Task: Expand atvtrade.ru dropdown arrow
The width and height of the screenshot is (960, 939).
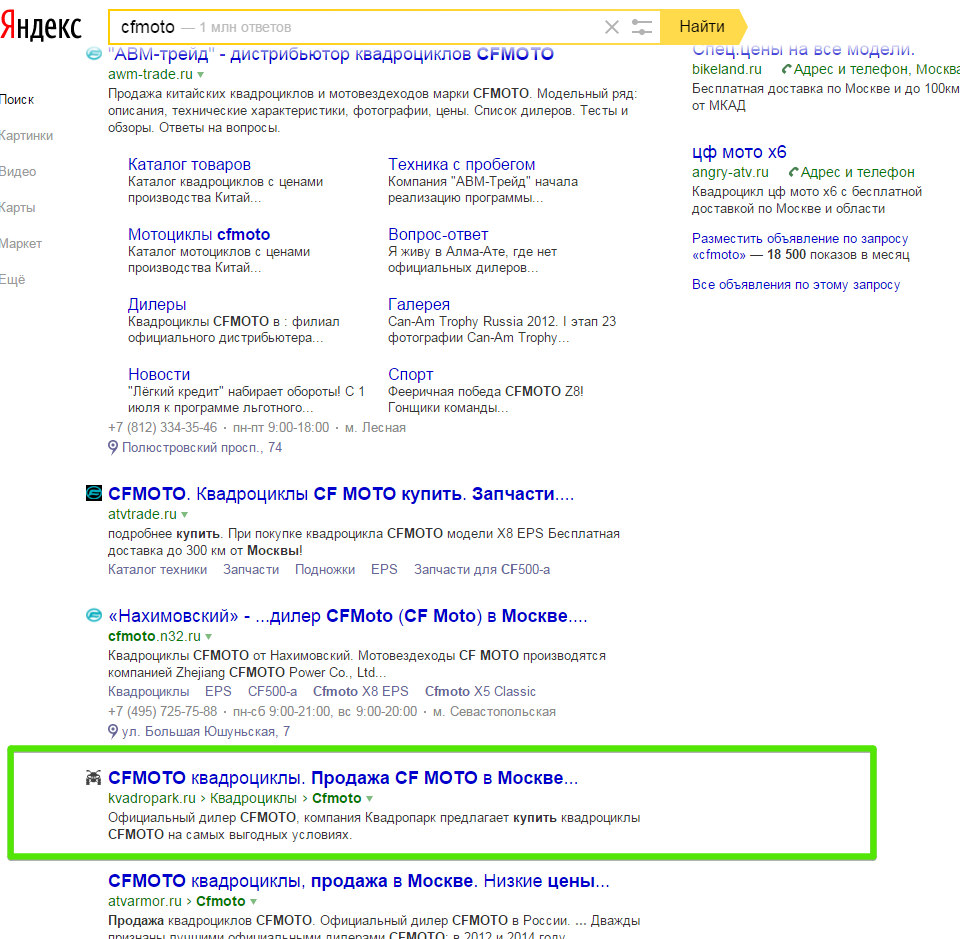Action: 185,515
